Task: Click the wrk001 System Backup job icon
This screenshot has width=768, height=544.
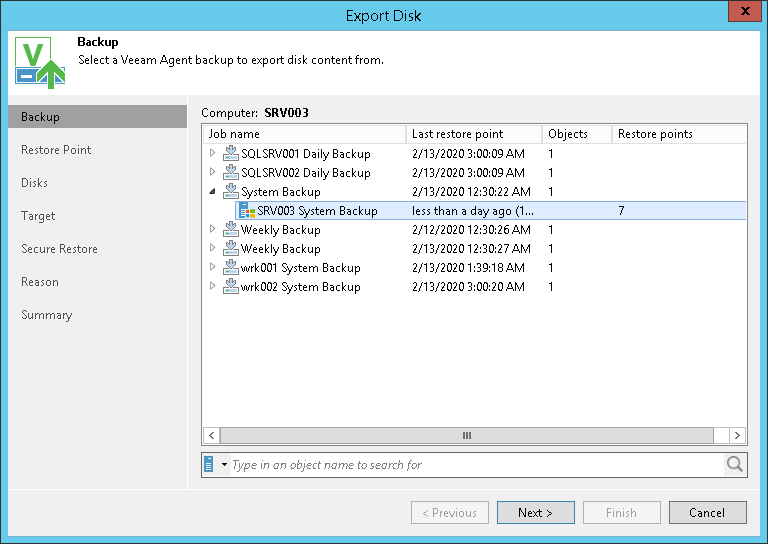Action: point(231,268)
